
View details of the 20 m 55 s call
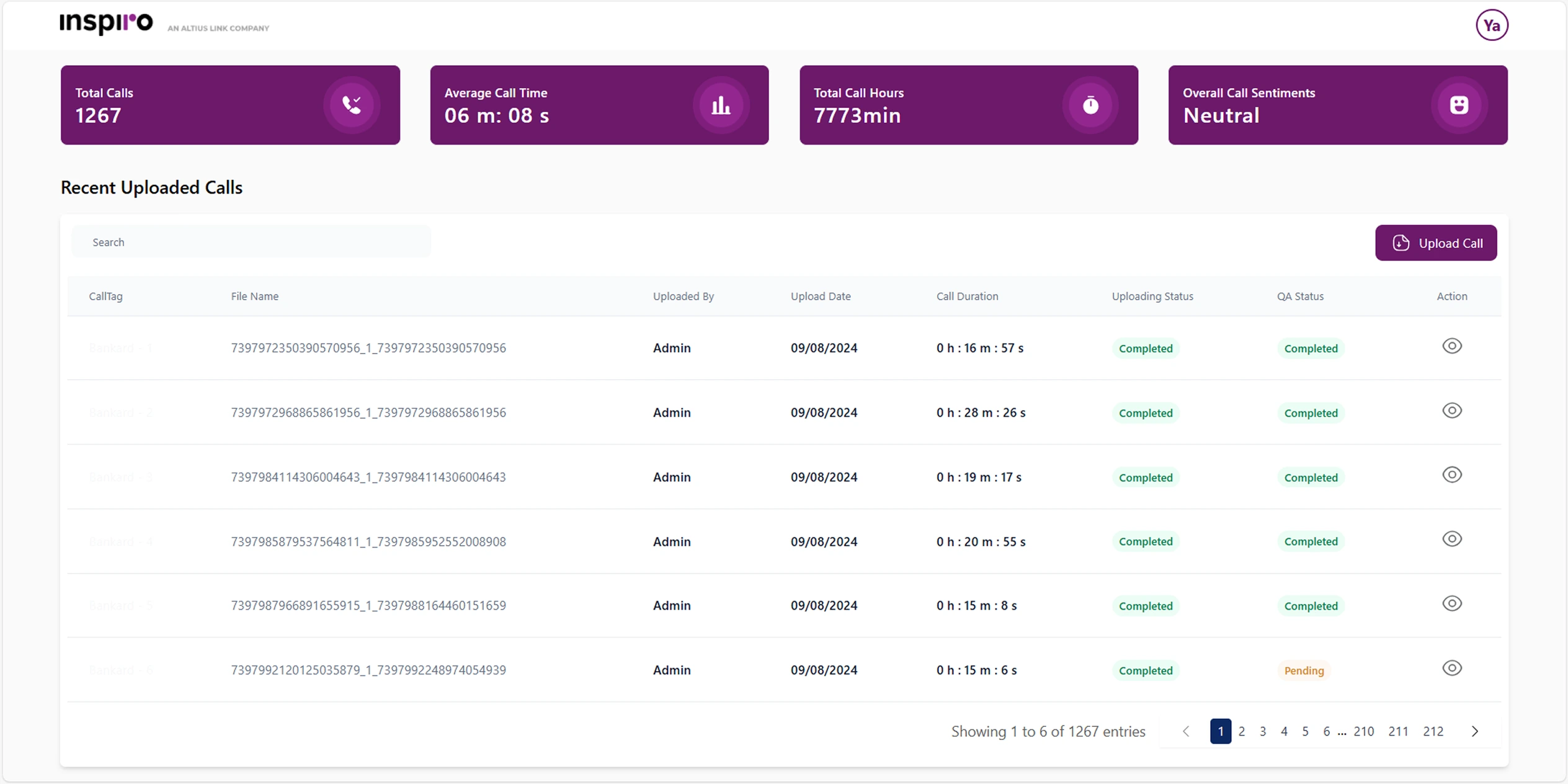click(1451, 539)
